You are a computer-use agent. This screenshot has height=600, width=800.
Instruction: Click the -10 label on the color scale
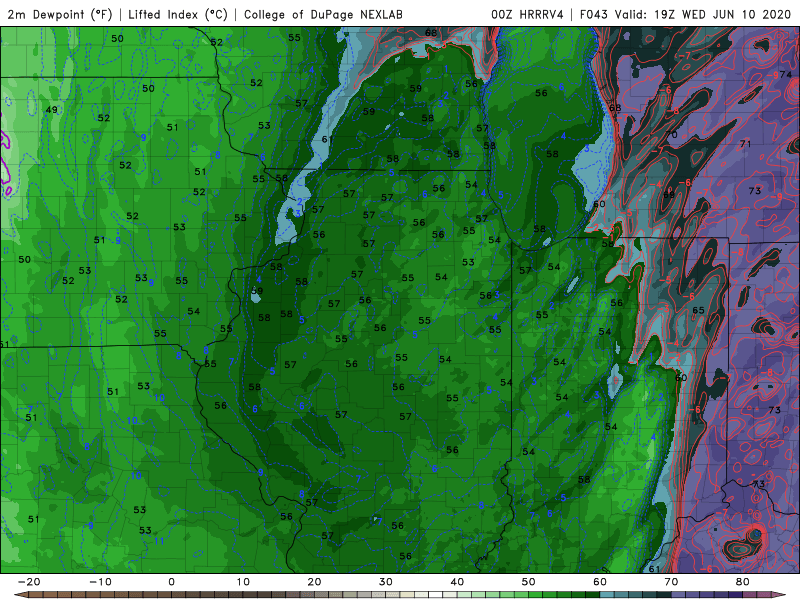tap(100, 582)
